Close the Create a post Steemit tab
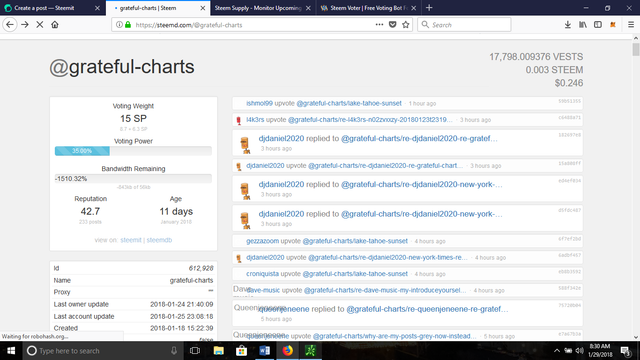Image resolution: width=640 pixels, height=360 pixels. coord(97,8)
